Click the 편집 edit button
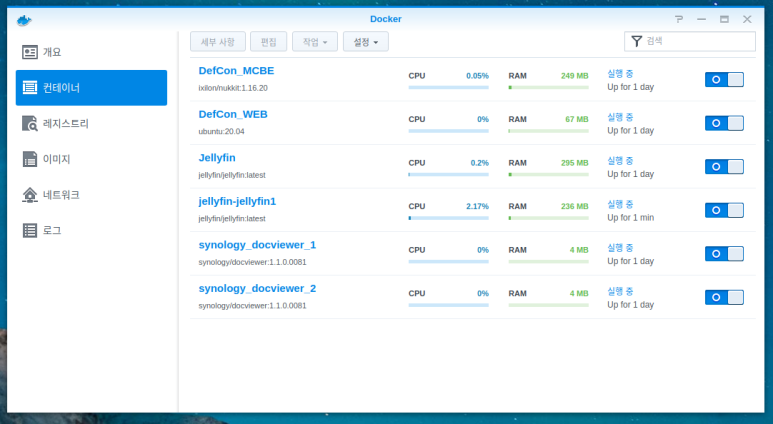The image size is (773, 424). coord(268,42)
